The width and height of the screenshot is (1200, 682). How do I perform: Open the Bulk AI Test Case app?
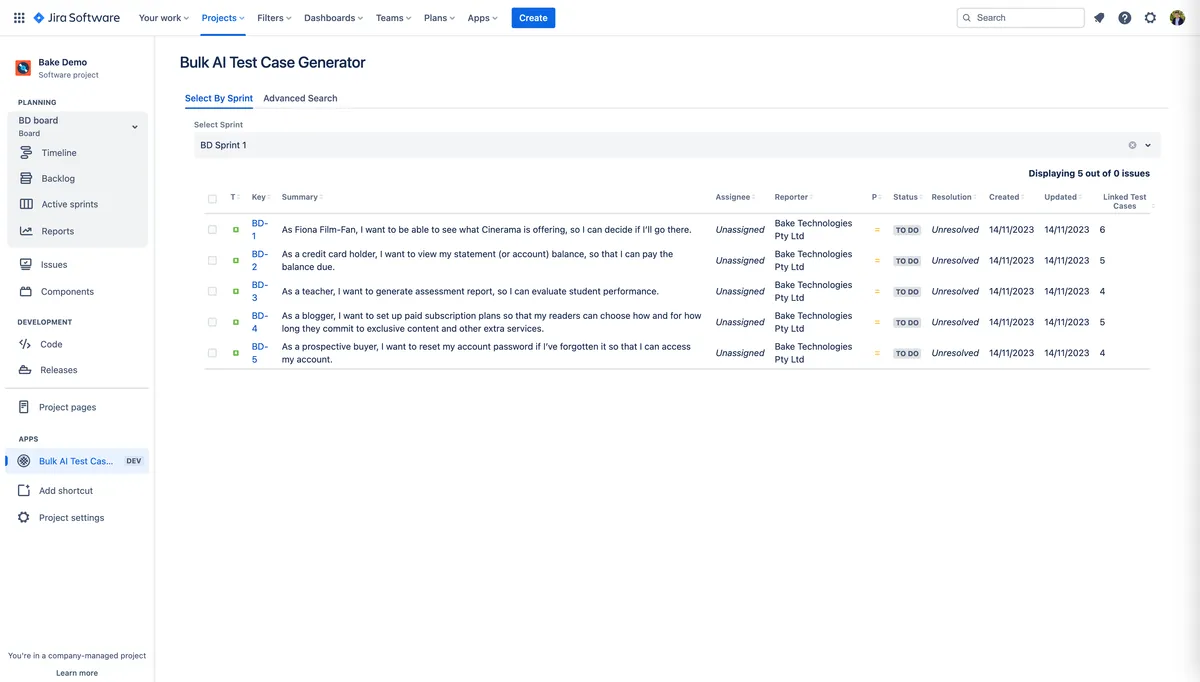point(77,460)
